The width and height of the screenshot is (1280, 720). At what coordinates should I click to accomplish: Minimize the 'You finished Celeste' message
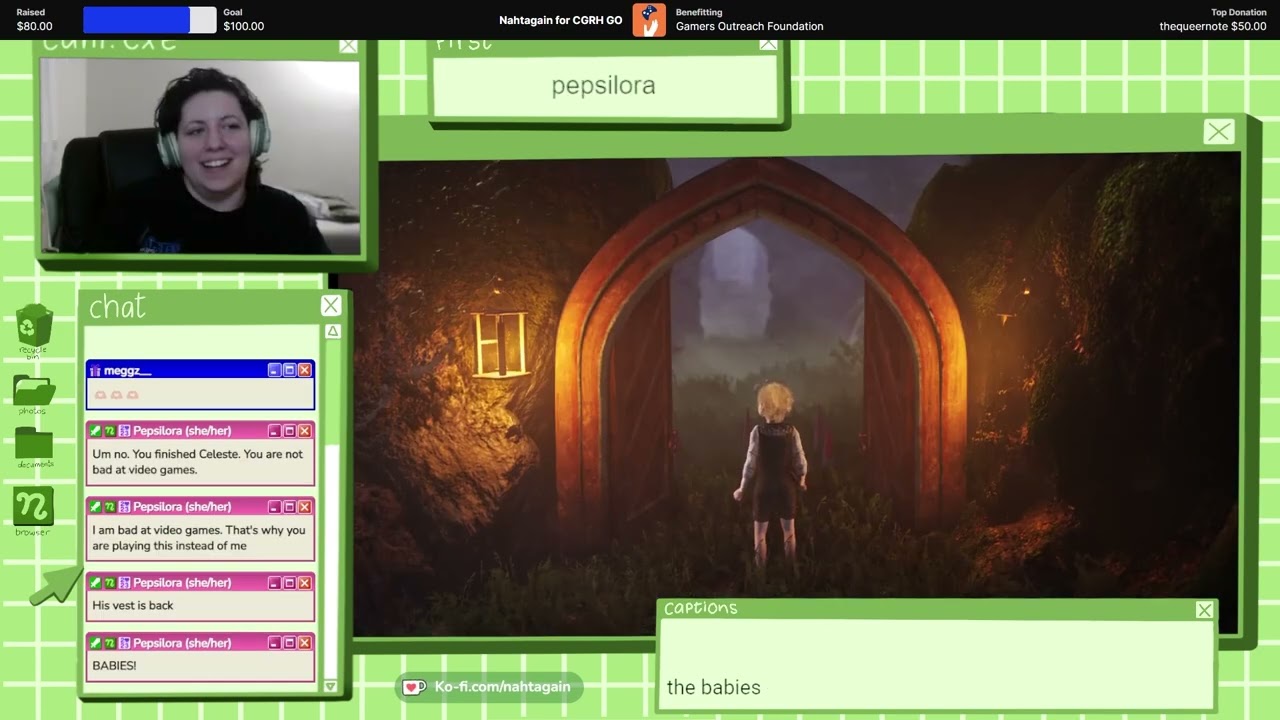(x=274, y=431)
